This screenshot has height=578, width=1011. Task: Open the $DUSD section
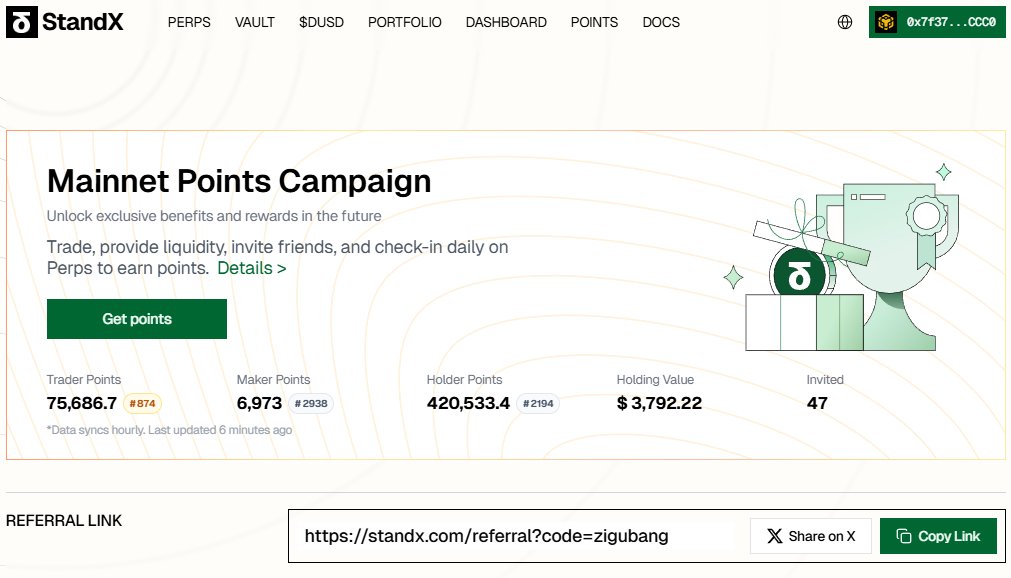point(321,22)
